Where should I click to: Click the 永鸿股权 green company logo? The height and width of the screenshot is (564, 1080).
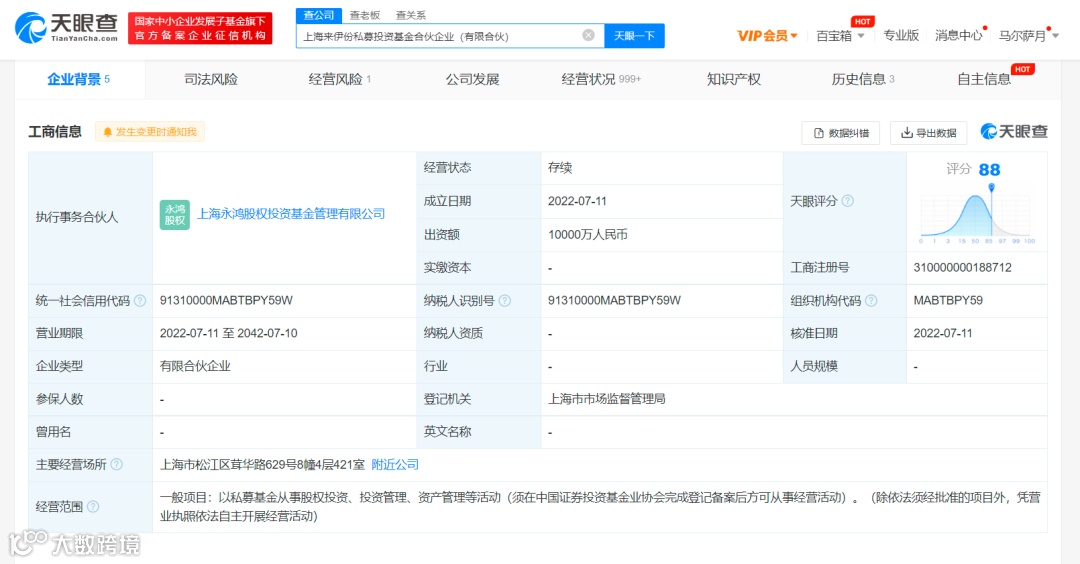(x=174, y=214)
